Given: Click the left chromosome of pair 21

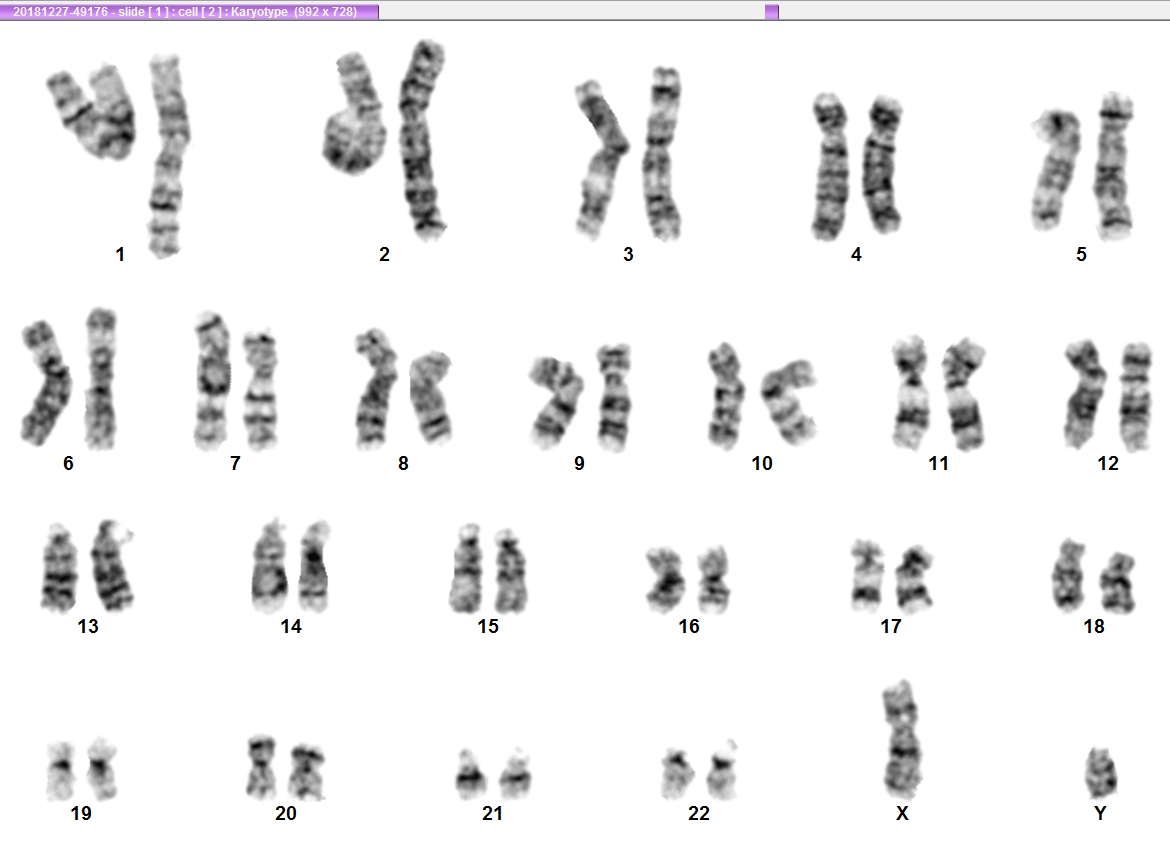Looking at the screenshot, I should tap(470, 774).
